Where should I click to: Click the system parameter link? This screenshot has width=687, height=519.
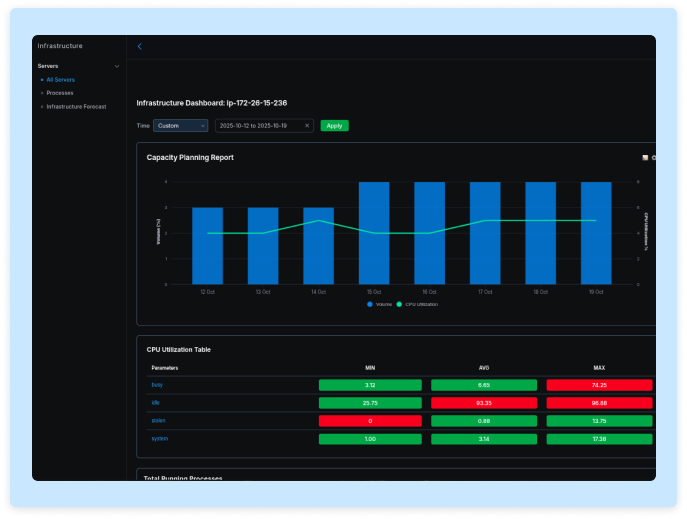pyautogui.click(x=160, y=438)
